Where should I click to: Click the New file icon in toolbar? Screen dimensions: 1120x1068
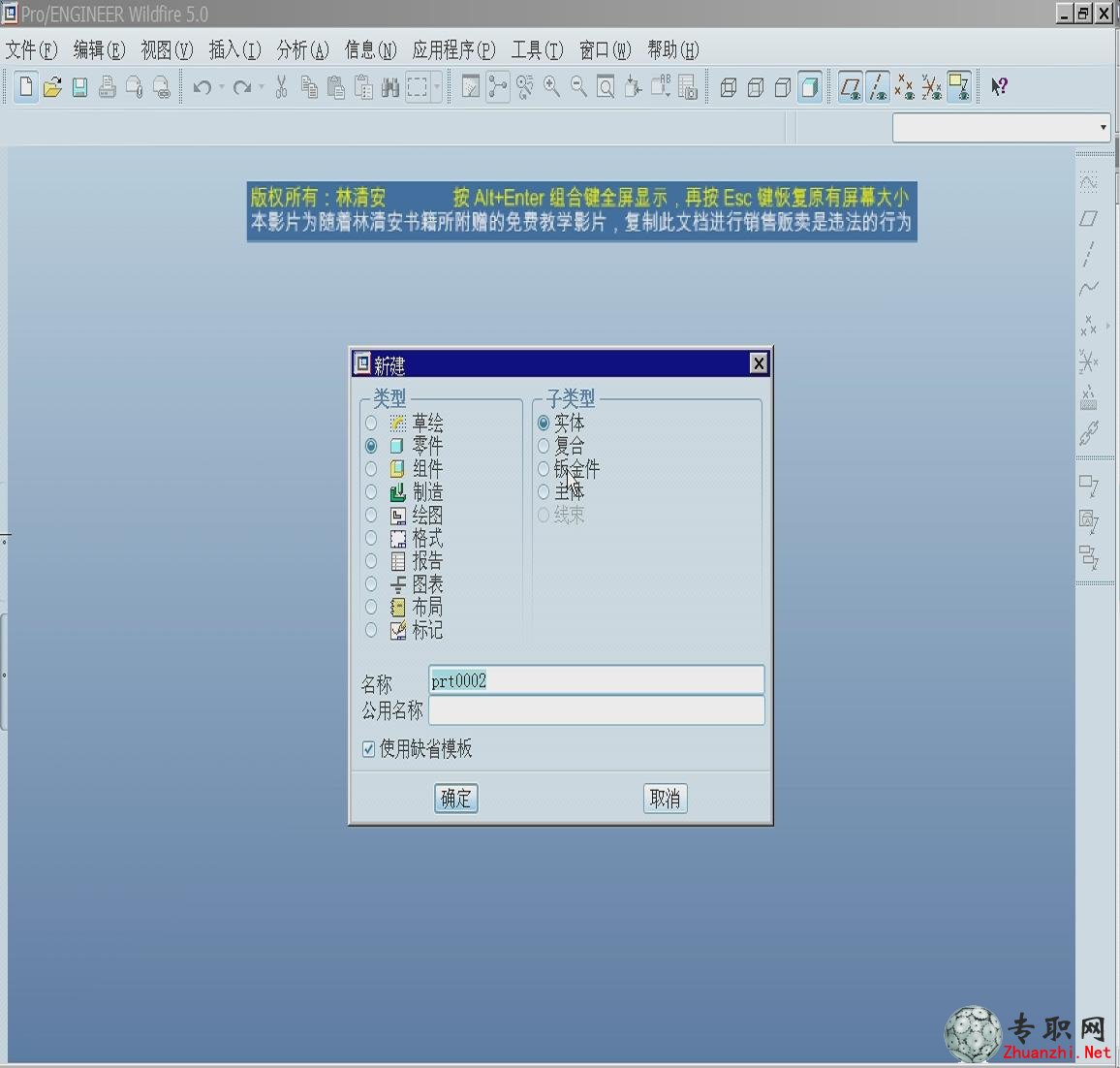(26, 87)
